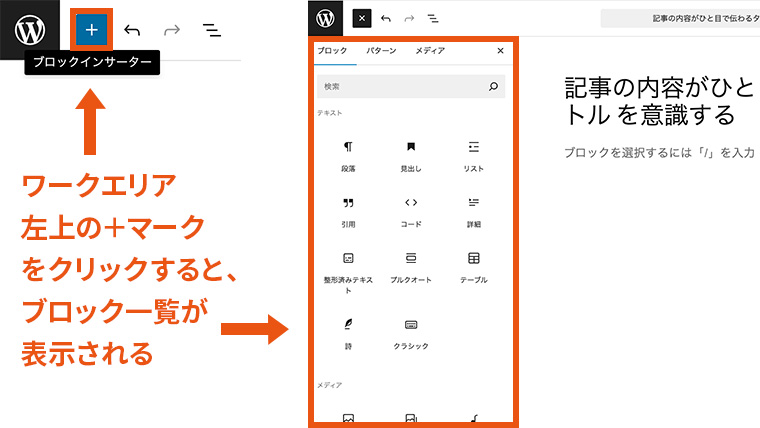Click the WordPress logo in the right editor
The width and height of the screenshot is (760, 428).
pos(325,18)
